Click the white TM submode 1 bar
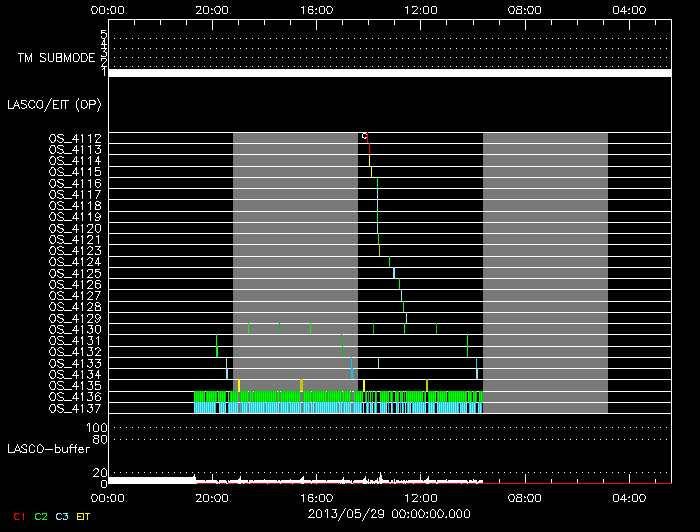This screenshot has width=700, height=532. (389, 73)
